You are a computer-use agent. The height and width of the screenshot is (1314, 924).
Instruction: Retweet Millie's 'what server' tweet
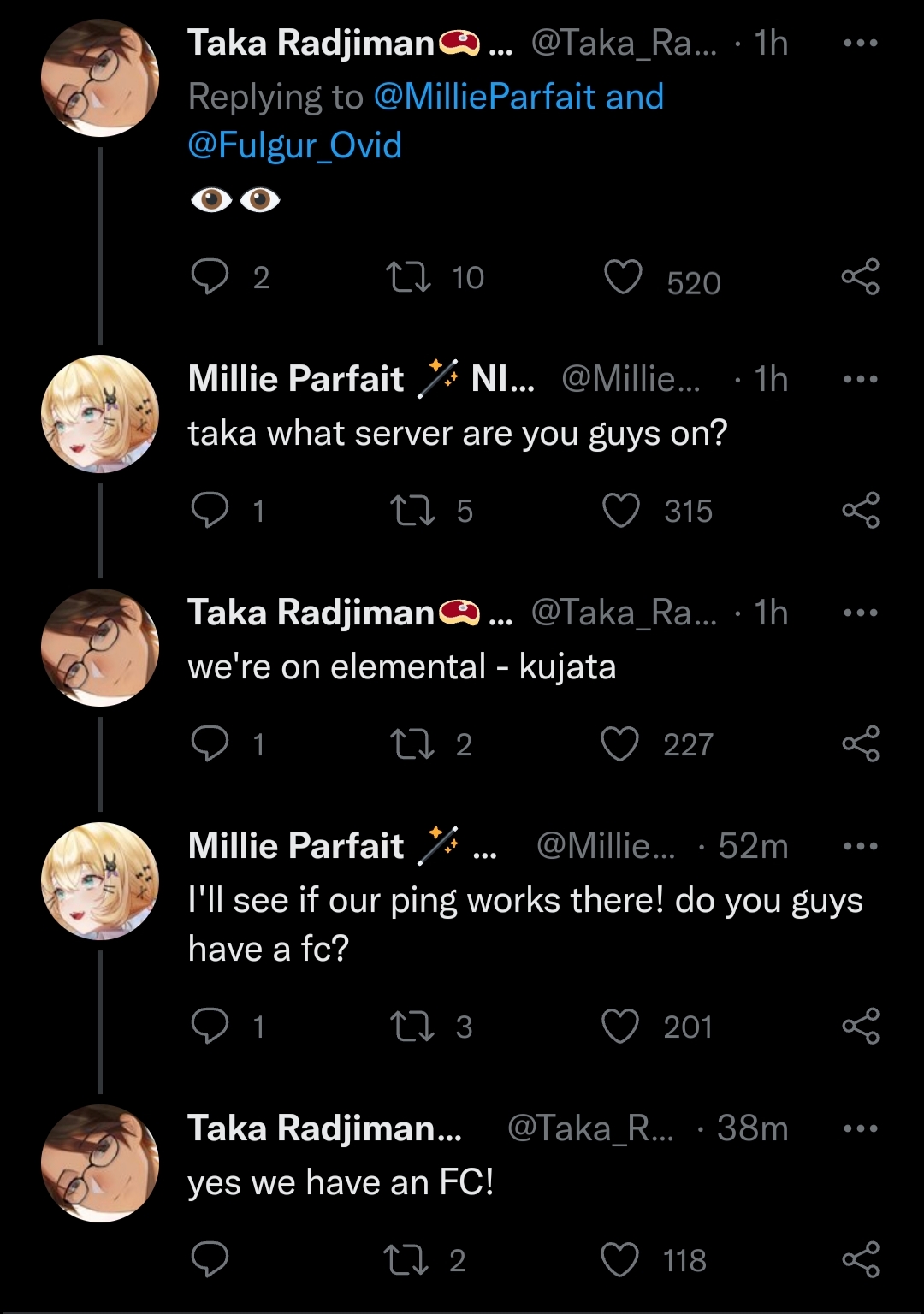coord(412,511)
